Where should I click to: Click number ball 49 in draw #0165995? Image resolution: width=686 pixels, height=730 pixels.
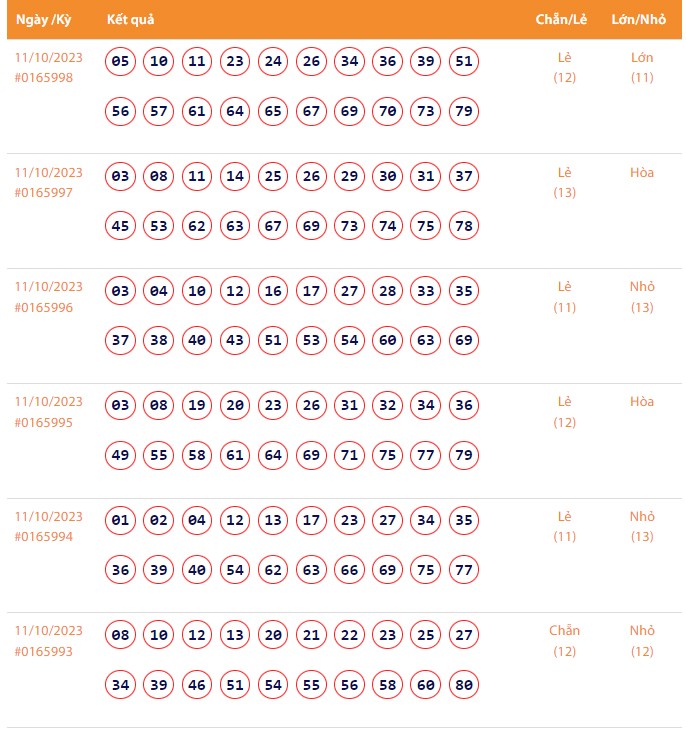tap(121, 455)
